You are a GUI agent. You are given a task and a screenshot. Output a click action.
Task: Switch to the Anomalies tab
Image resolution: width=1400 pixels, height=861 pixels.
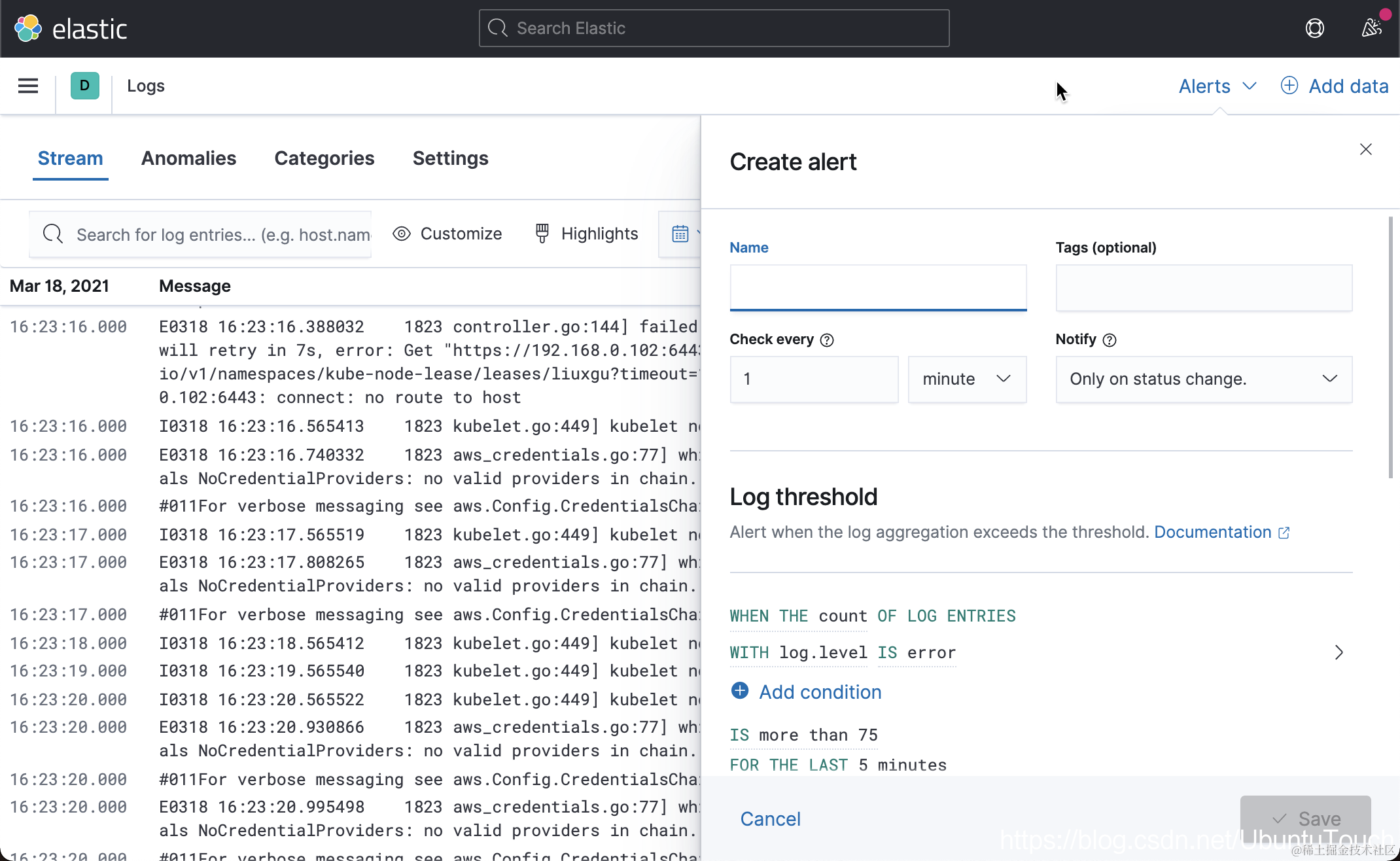188,158
